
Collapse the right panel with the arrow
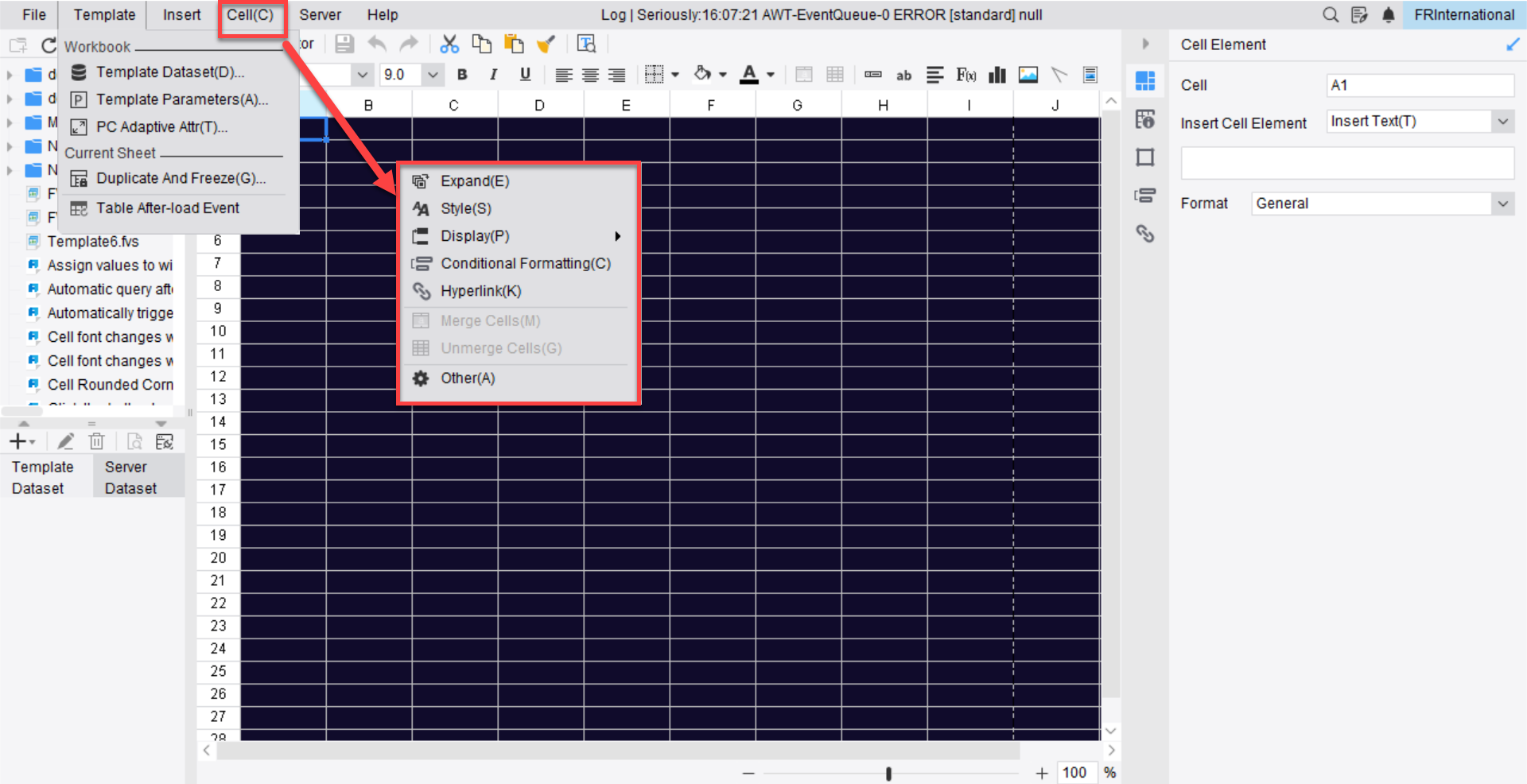coord(1145,44)
